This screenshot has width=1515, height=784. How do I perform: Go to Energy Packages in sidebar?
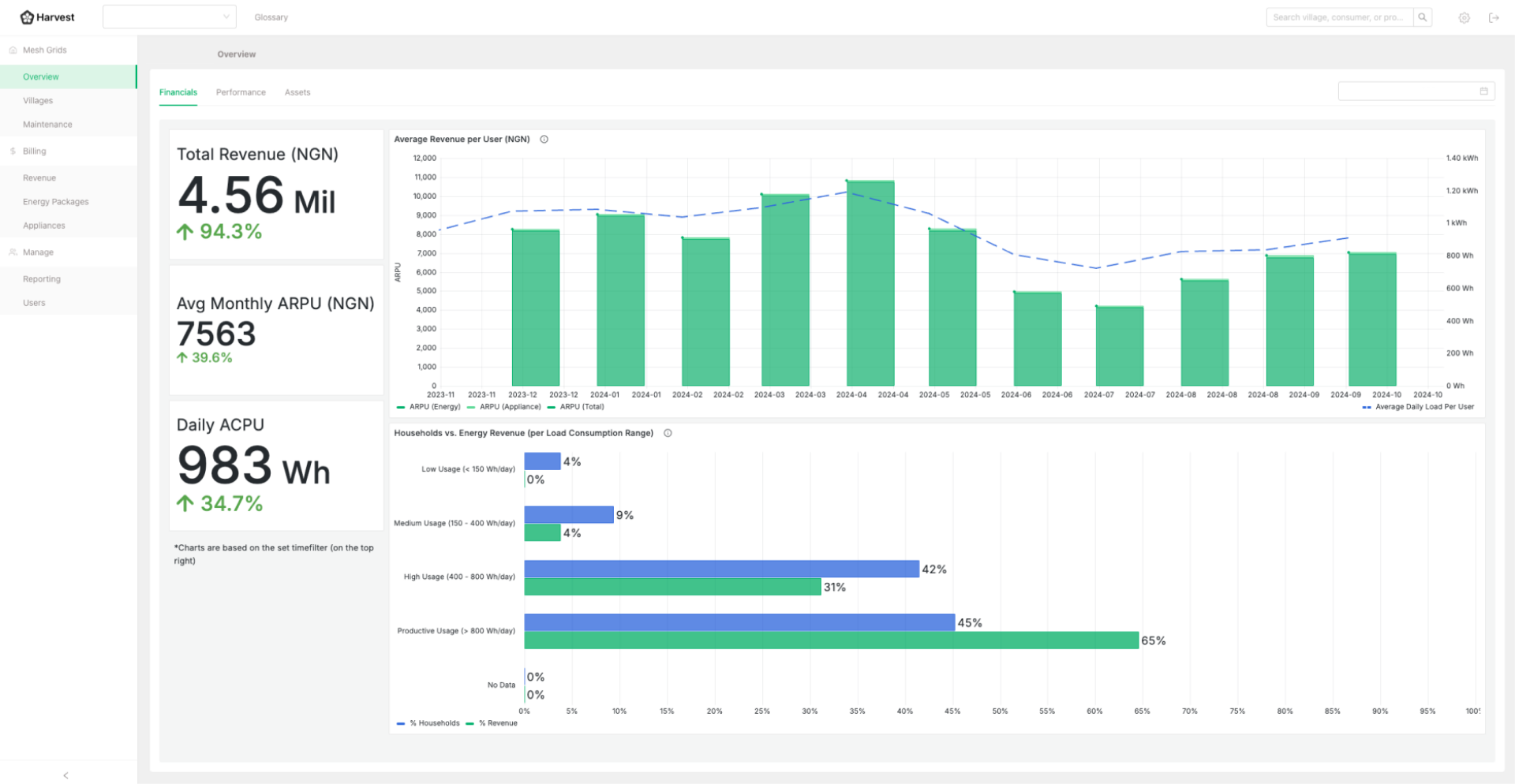click(55, 202)
